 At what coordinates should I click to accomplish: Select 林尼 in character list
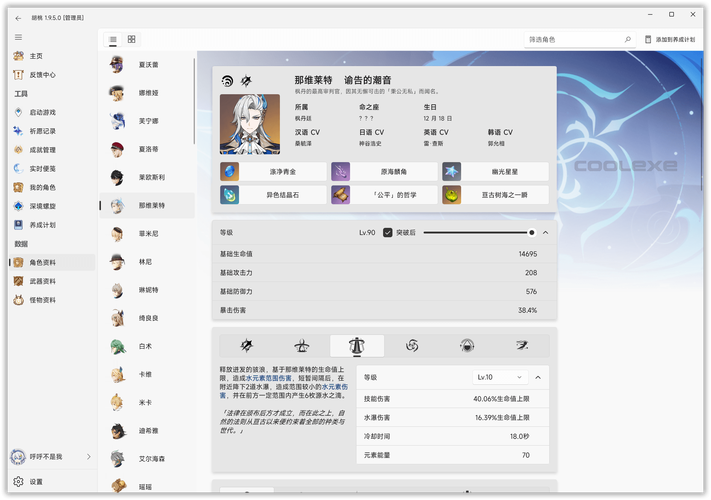[x=147, y=262]
